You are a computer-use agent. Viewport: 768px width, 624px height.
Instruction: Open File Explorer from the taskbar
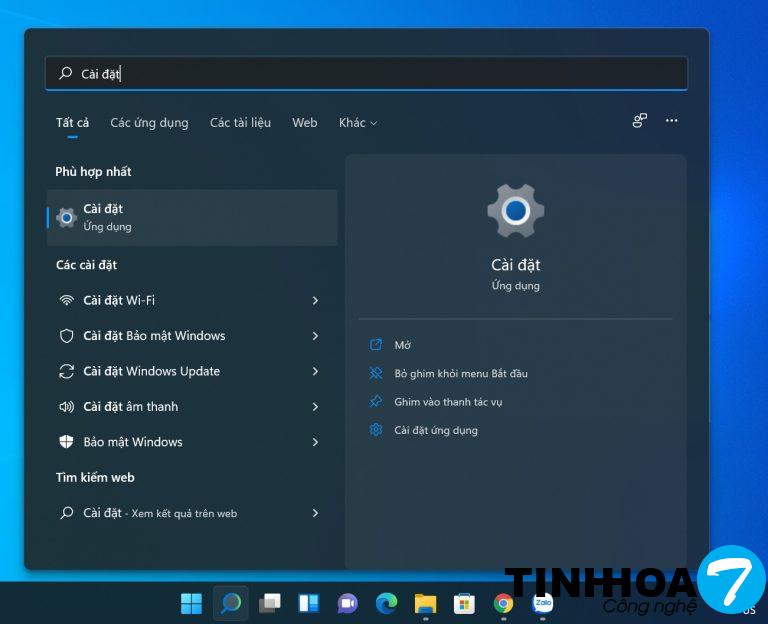[x=425, y=603]
